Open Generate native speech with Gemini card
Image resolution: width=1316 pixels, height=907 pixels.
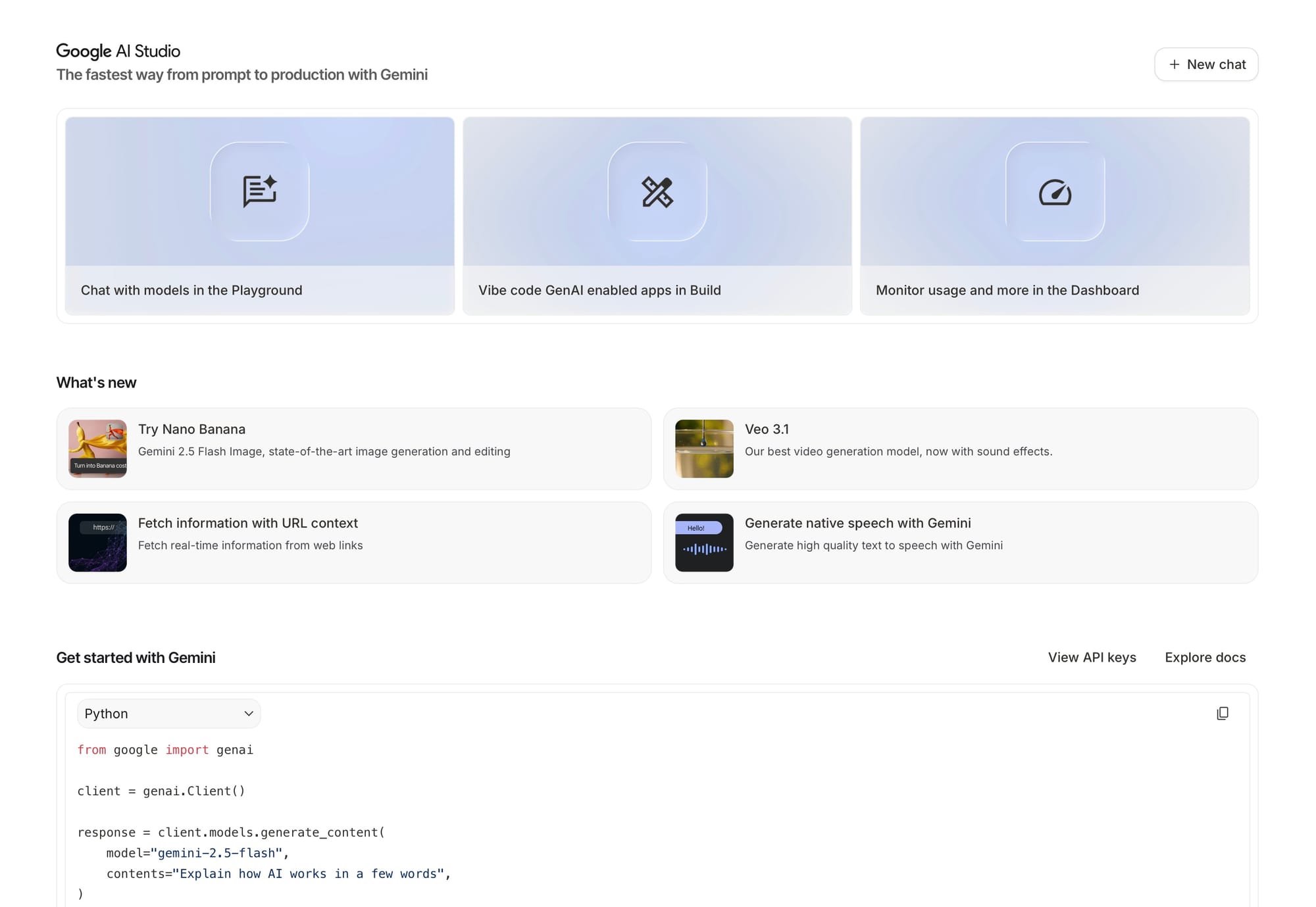960,542
